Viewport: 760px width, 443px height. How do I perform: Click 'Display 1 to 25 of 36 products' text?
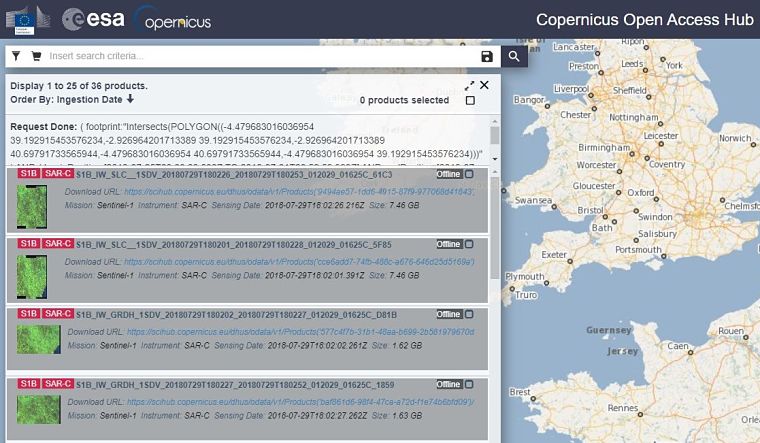79,86
